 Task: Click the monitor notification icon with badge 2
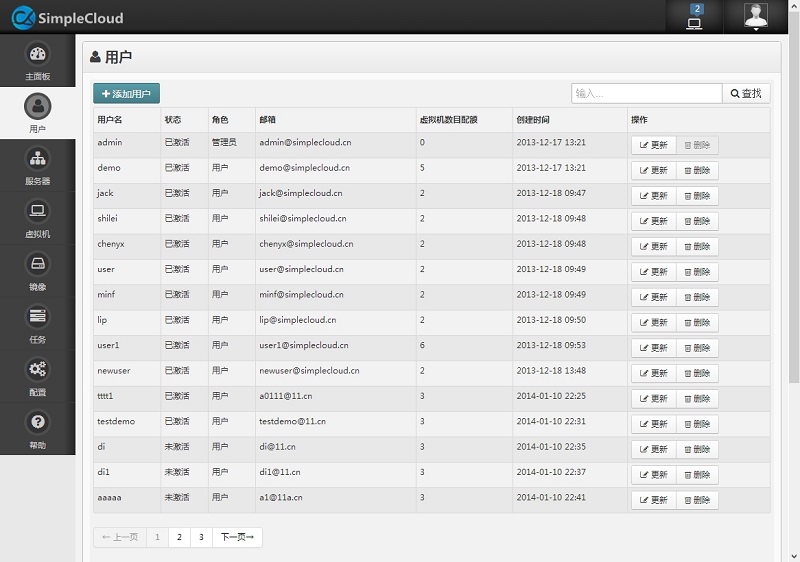(695, 17)
